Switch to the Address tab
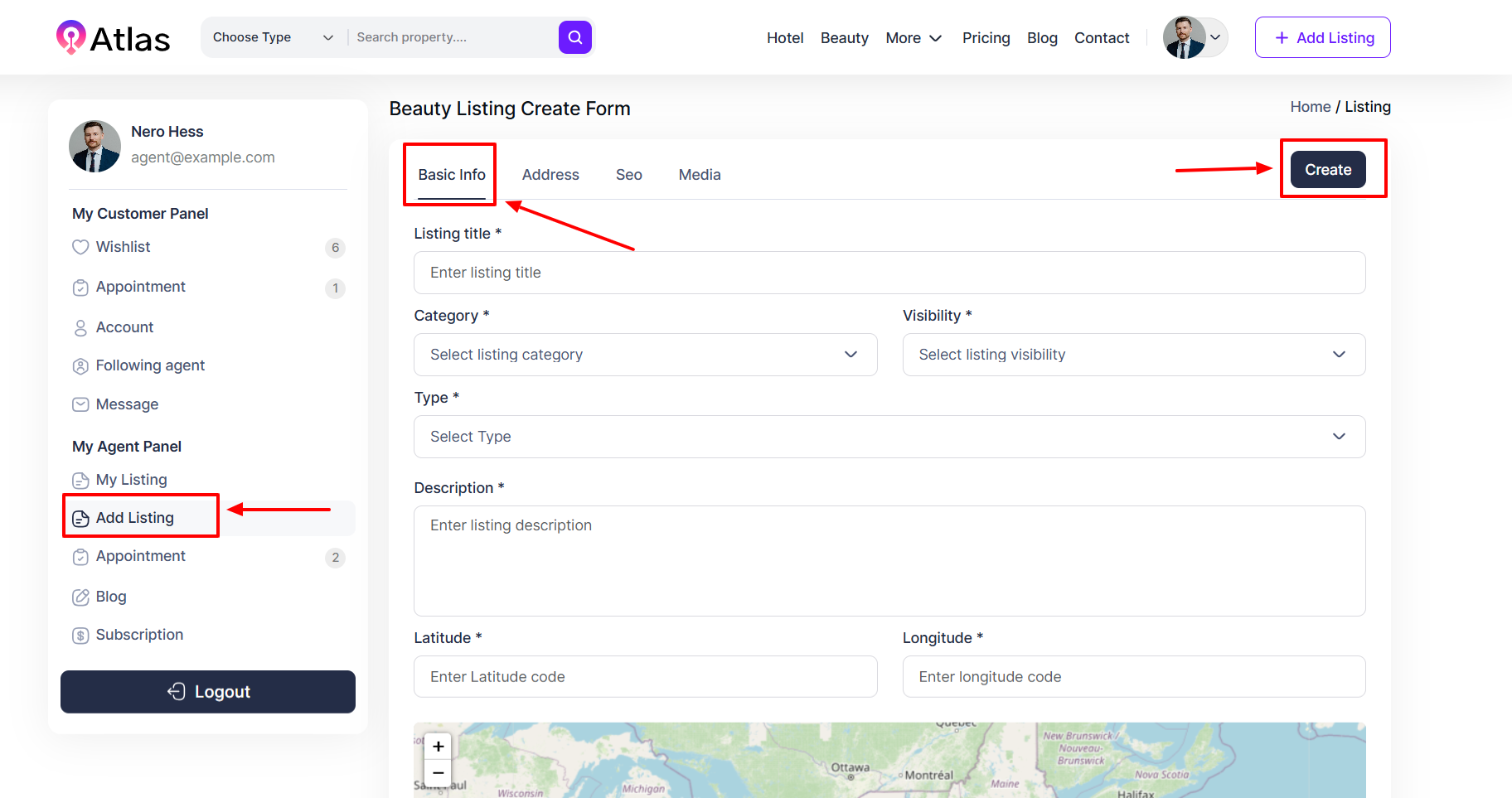 point(550,175)
